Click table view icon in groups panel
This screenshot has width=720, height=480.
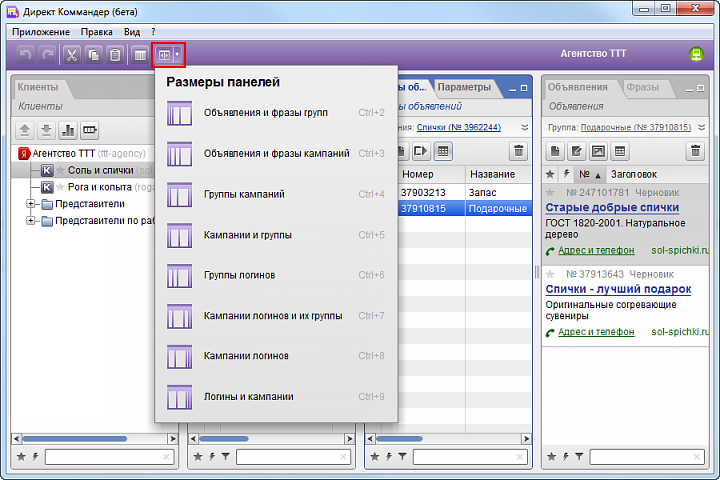[443, 151]
